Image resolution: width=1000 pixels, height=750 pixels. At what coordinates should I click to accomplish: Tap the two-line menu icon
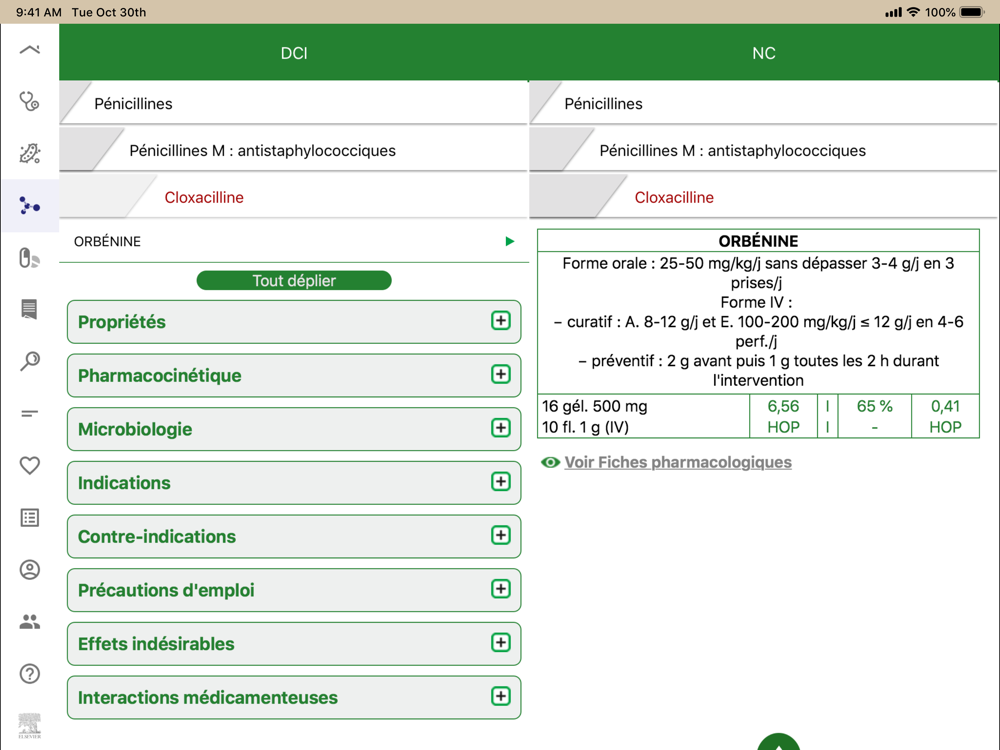coord(29,413)
